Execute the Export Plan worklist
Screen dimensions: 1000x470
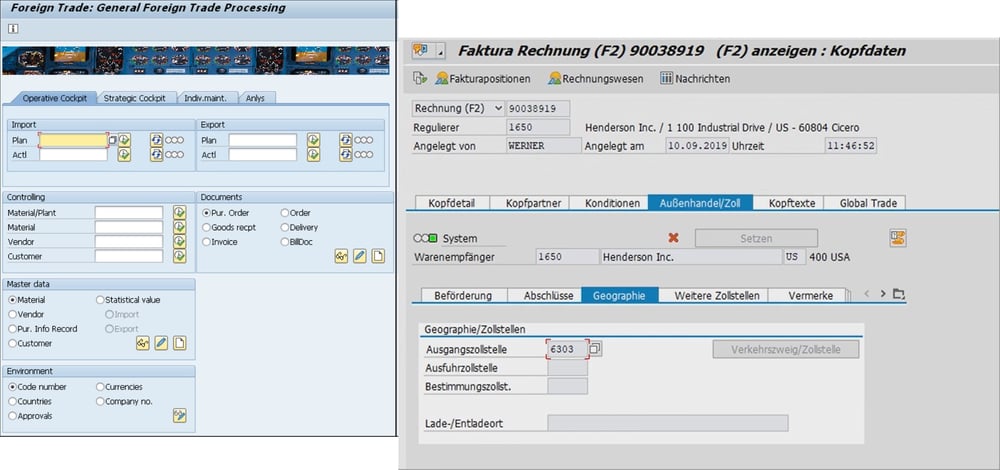click(x=313, y=140)
